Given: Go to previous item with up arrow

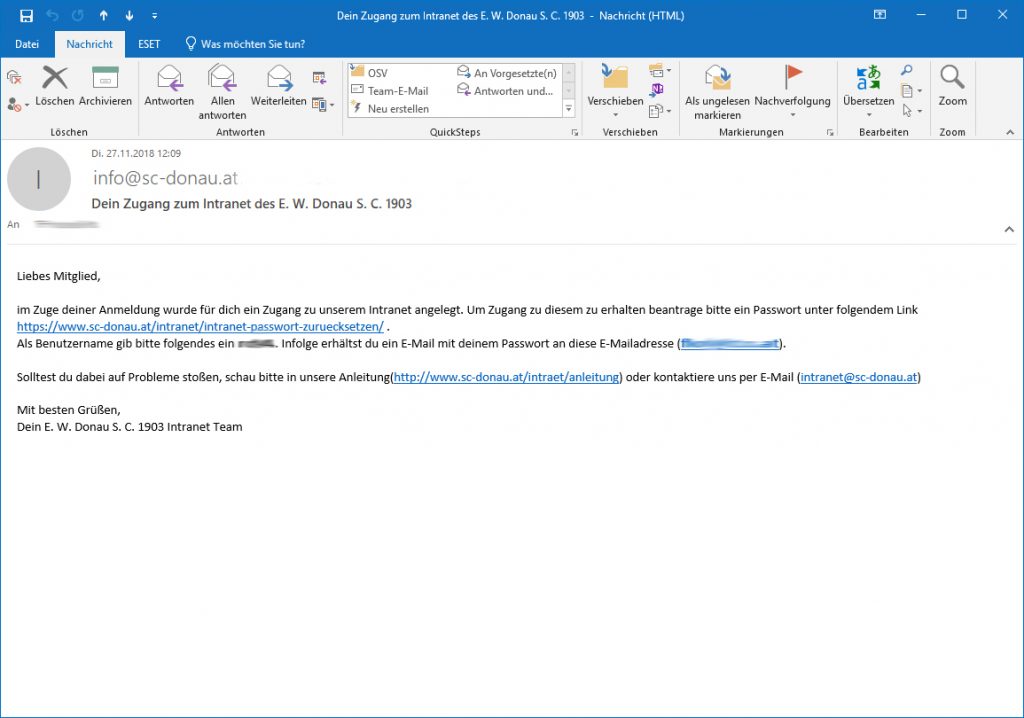Looking at the screenshot, I should point(104,16).
